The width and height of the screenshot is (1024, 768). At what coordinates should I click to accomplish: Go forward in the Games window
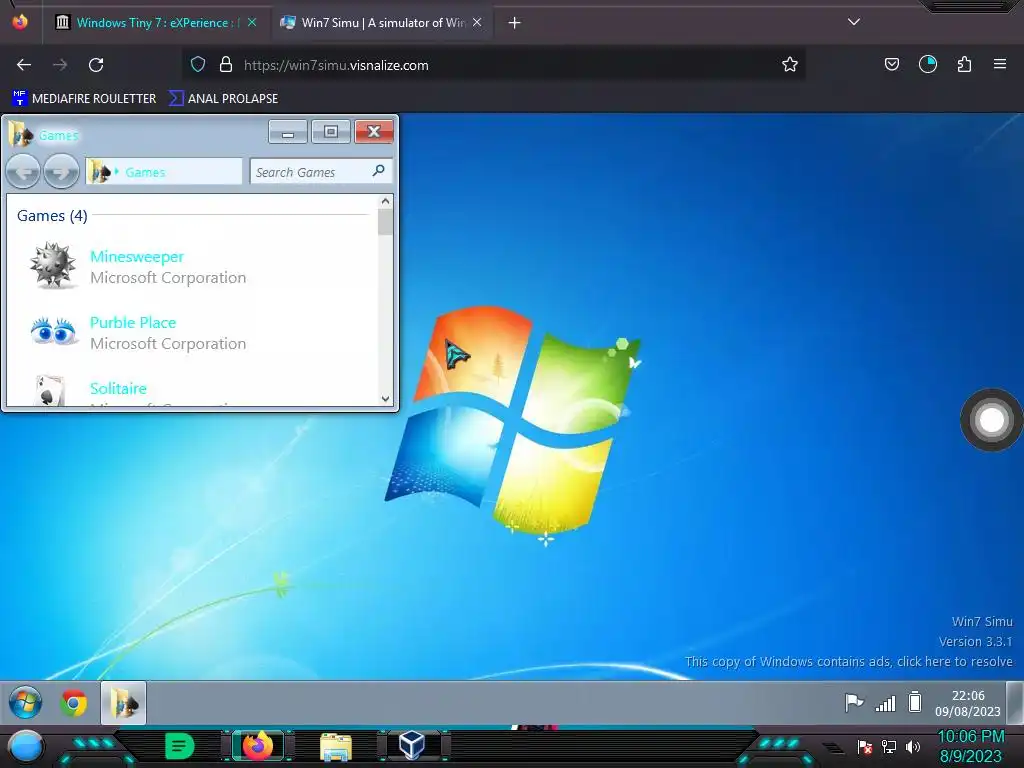click(x=61, y=172)
